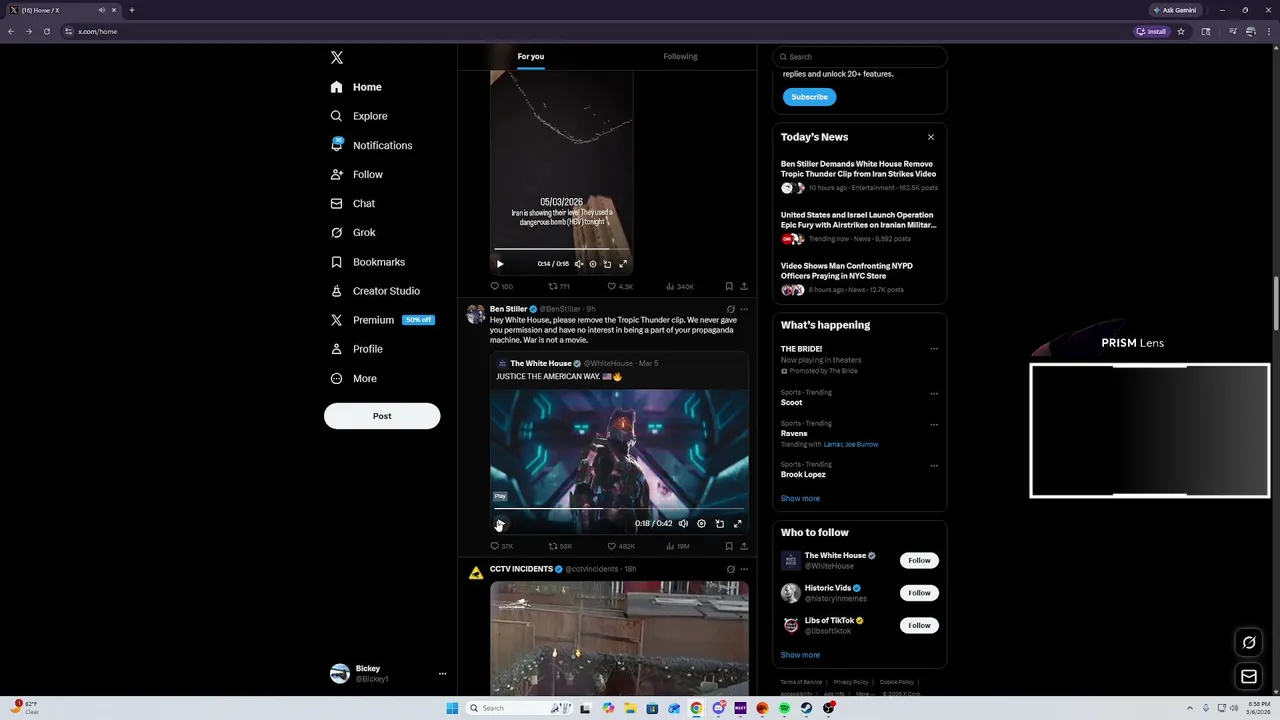The image size is (1280, 720).
Task: Open the floating Grok button bottom-right
Action: pyautogui.click(x=1249, y=642)
